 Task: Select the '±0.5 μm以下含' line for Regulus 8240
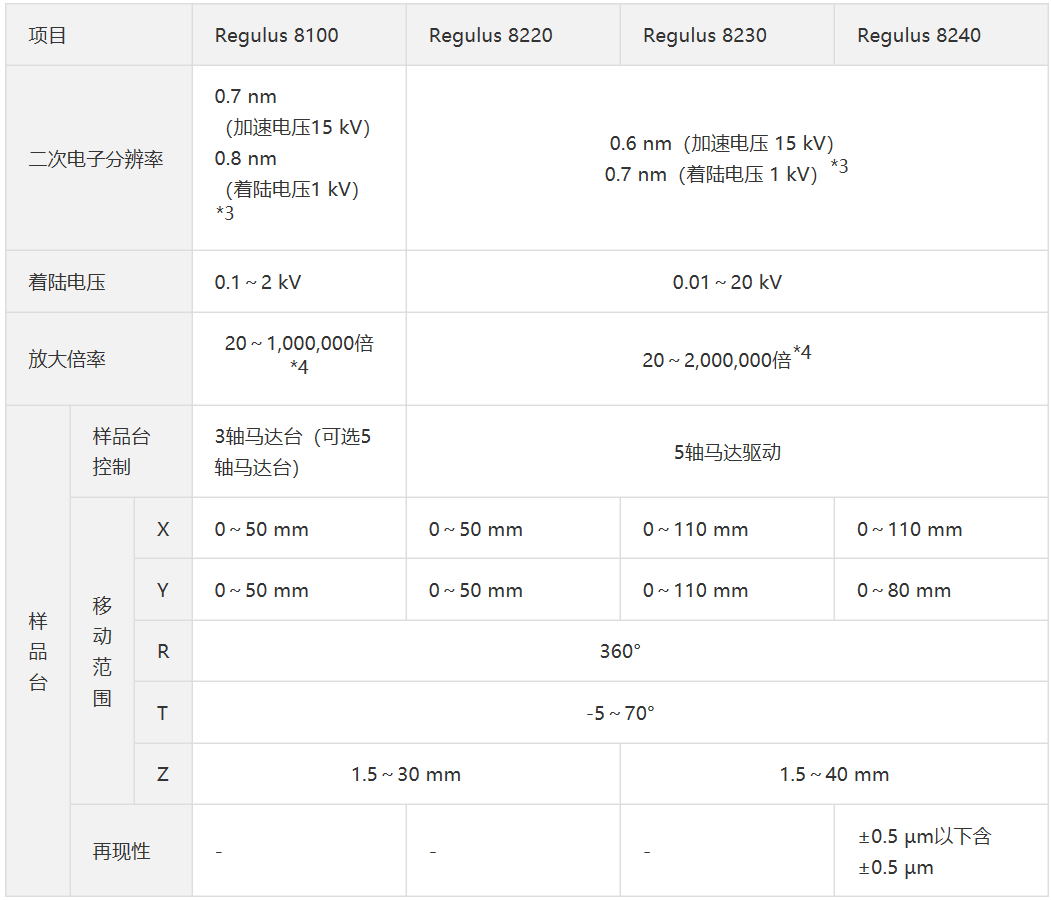[x=924, y=836]
